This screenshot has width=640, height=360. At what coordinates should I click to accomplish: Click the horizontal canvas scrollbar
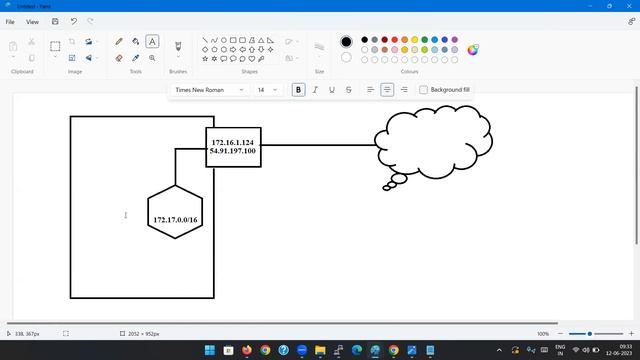(x=282, y=323)
